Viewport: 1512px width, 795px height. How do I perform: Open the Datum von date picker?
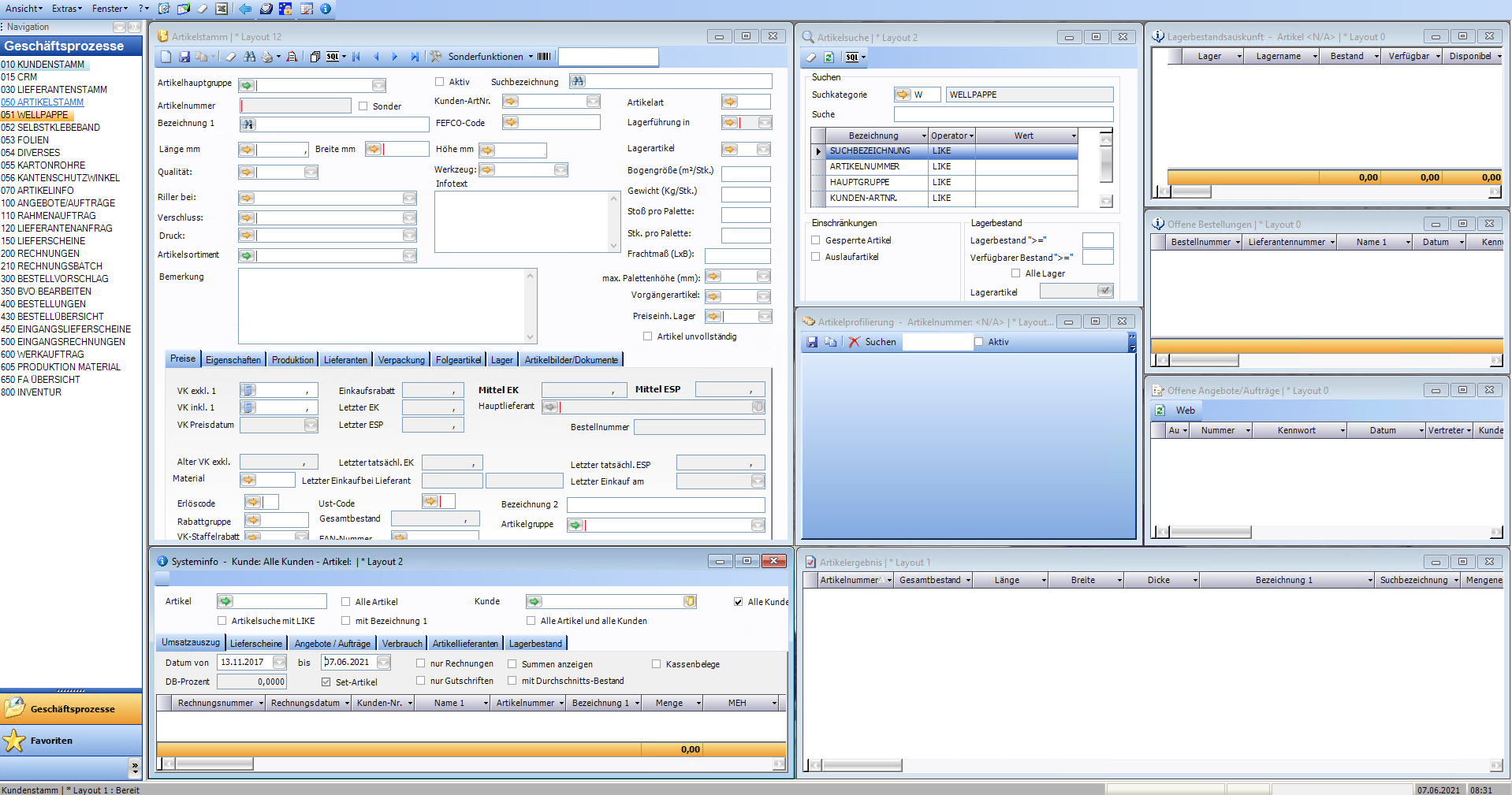pos(280,663)
